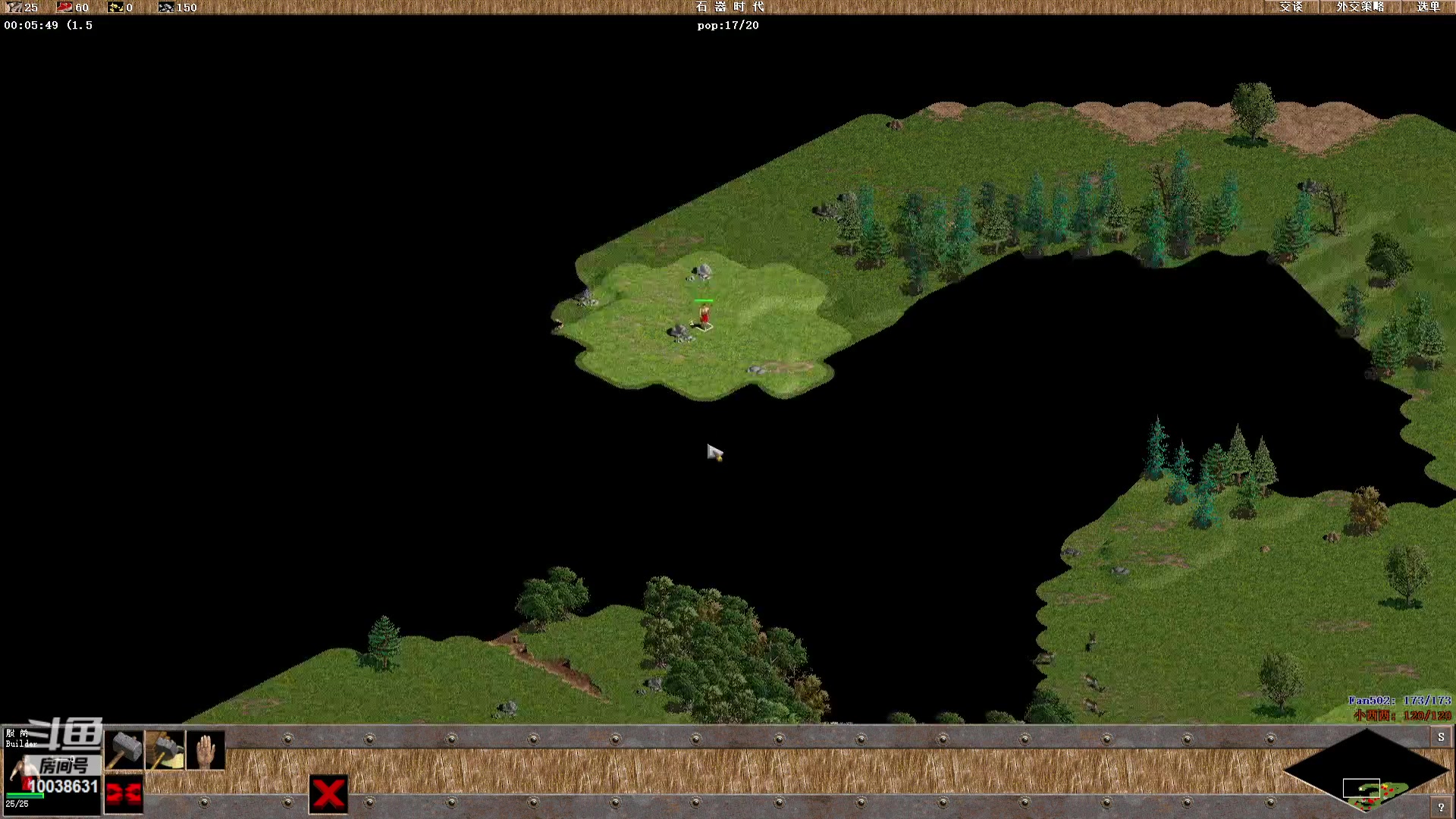Click the wood resource icon showing 25
This screenshot has height=819, width=1456.
pos(14,7)
